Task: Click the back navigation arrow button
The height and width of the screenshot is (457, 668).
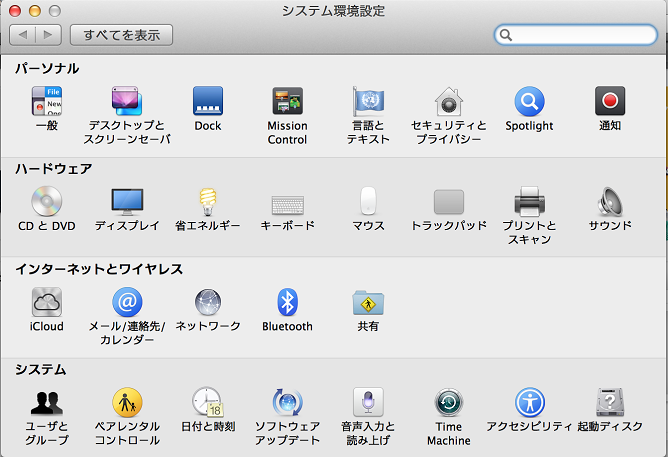Action: point(23,35)
